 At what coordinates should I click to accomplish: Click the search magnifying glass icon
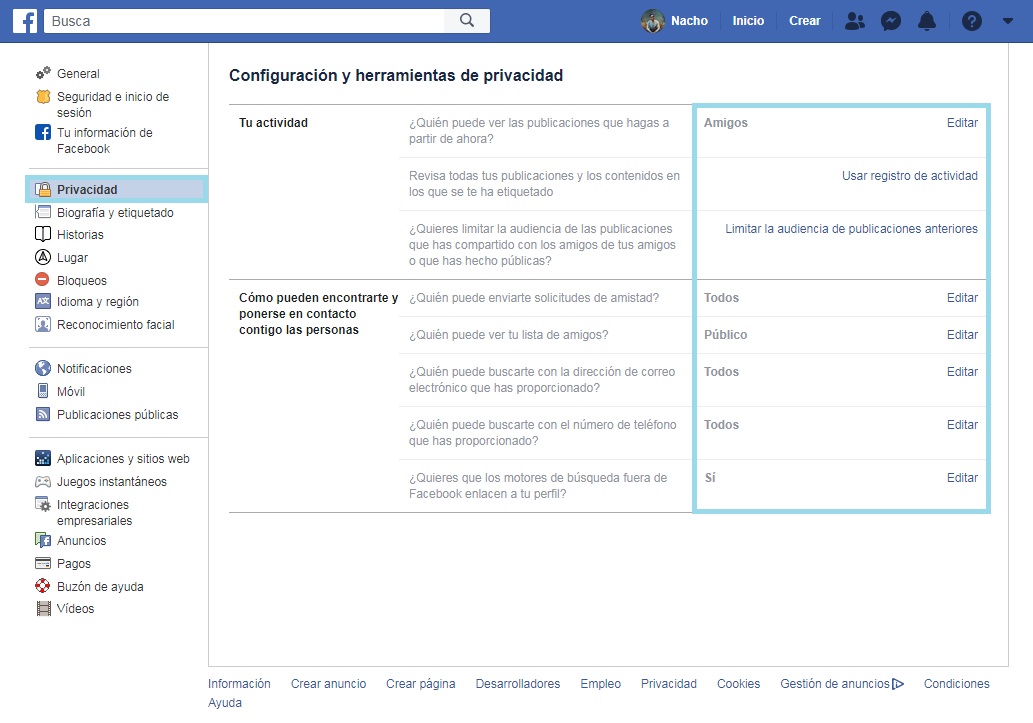click(x=467, y=20)
